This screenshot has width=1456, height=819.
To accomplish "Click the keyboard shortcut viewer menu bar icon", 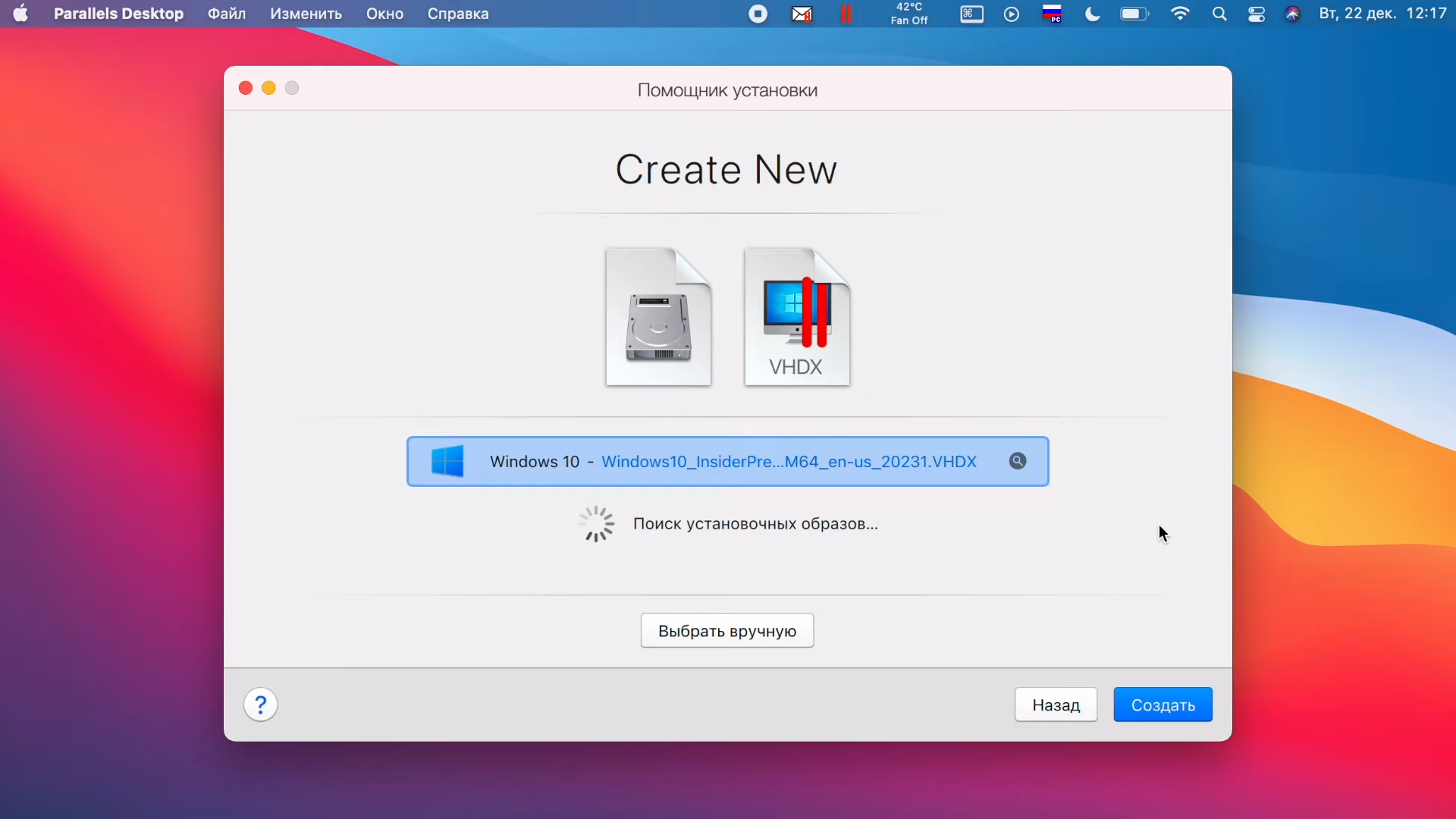I will (x=971, y=14).
